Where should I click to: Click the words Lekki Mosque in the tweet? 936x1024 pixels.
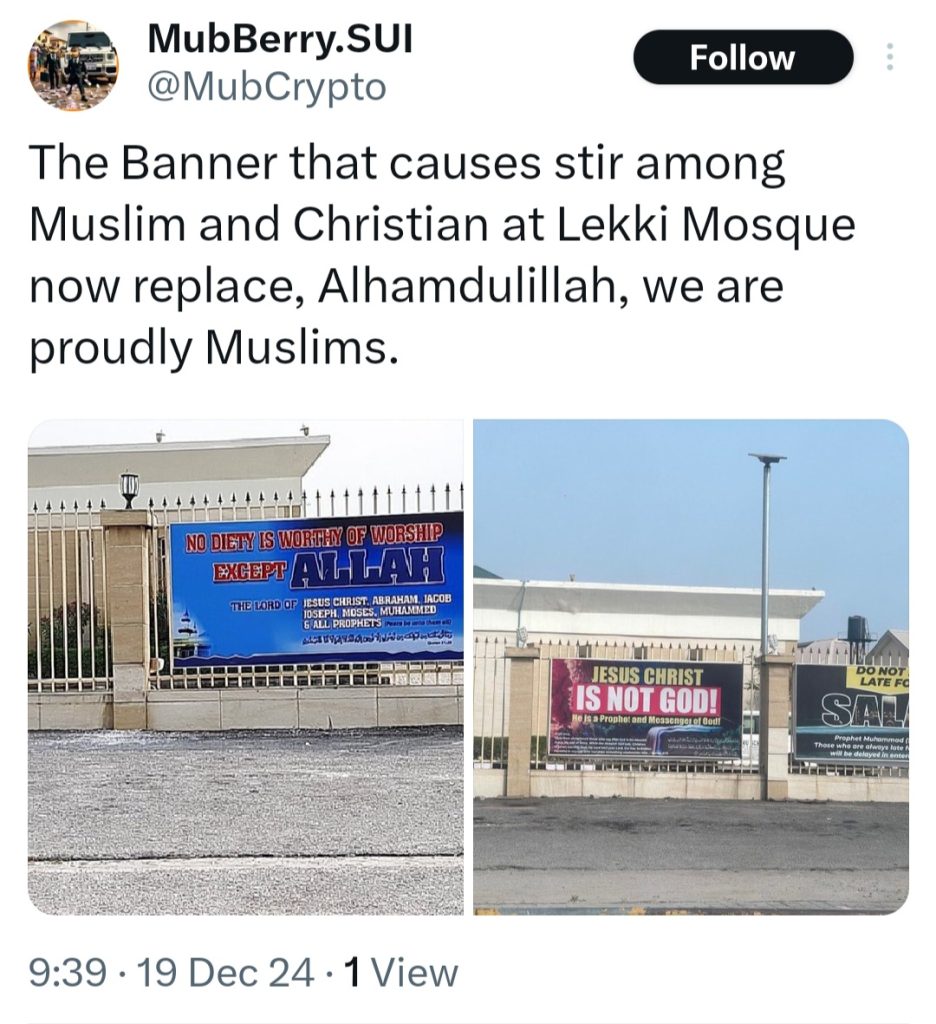(x=734, y=225)
